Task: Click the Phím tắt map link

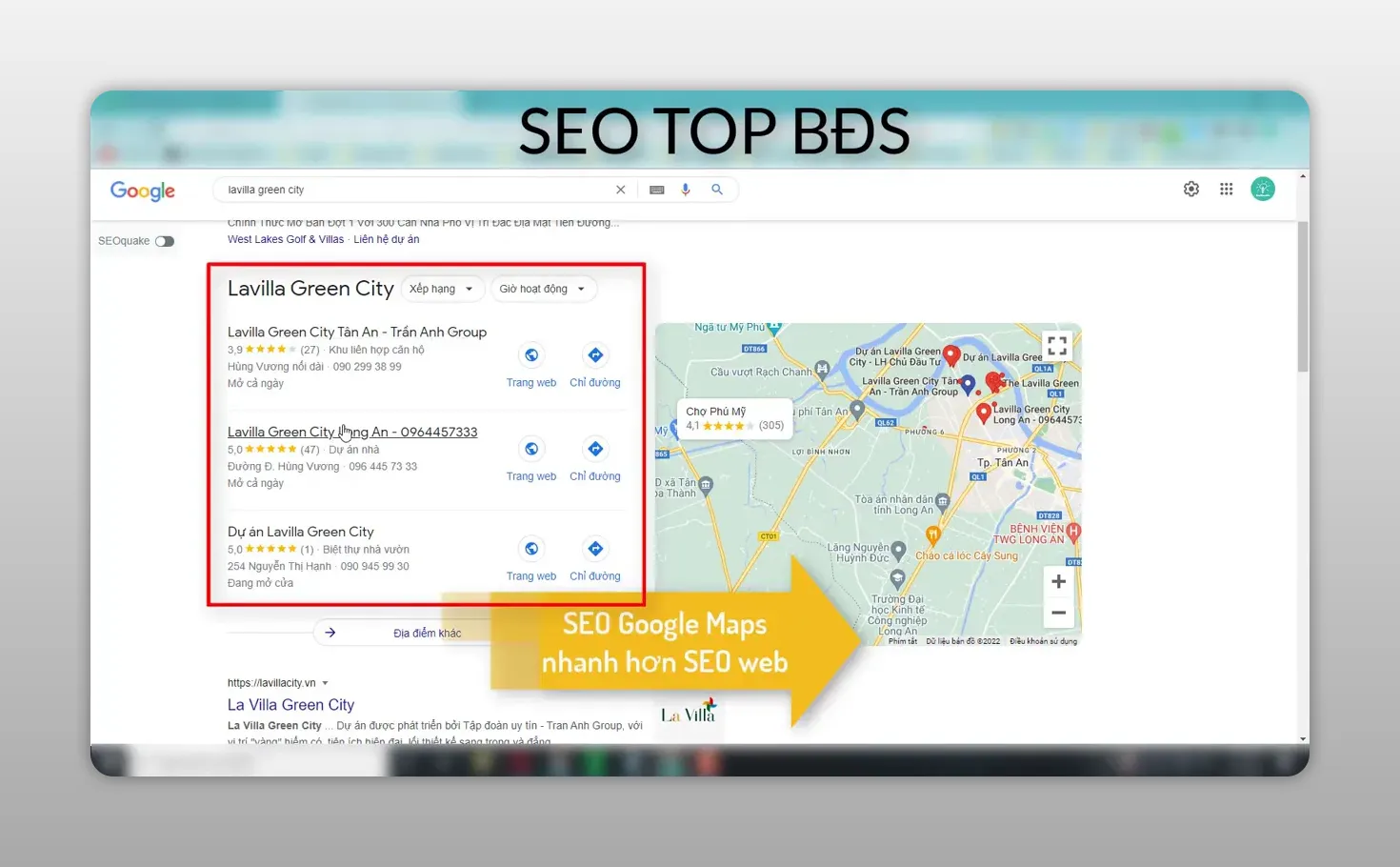Action: click(902, 641)
